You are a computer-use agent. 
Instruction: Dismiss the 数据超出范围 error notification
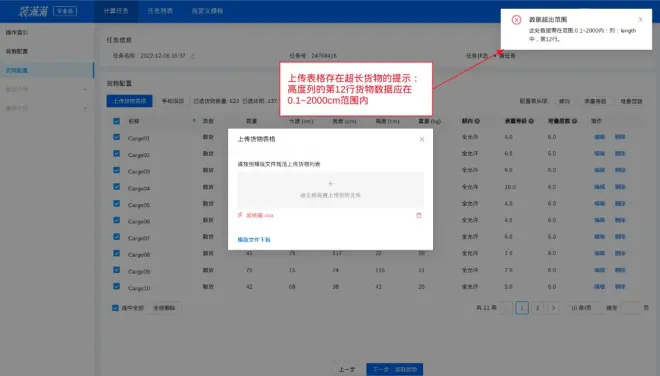(640, 19)
